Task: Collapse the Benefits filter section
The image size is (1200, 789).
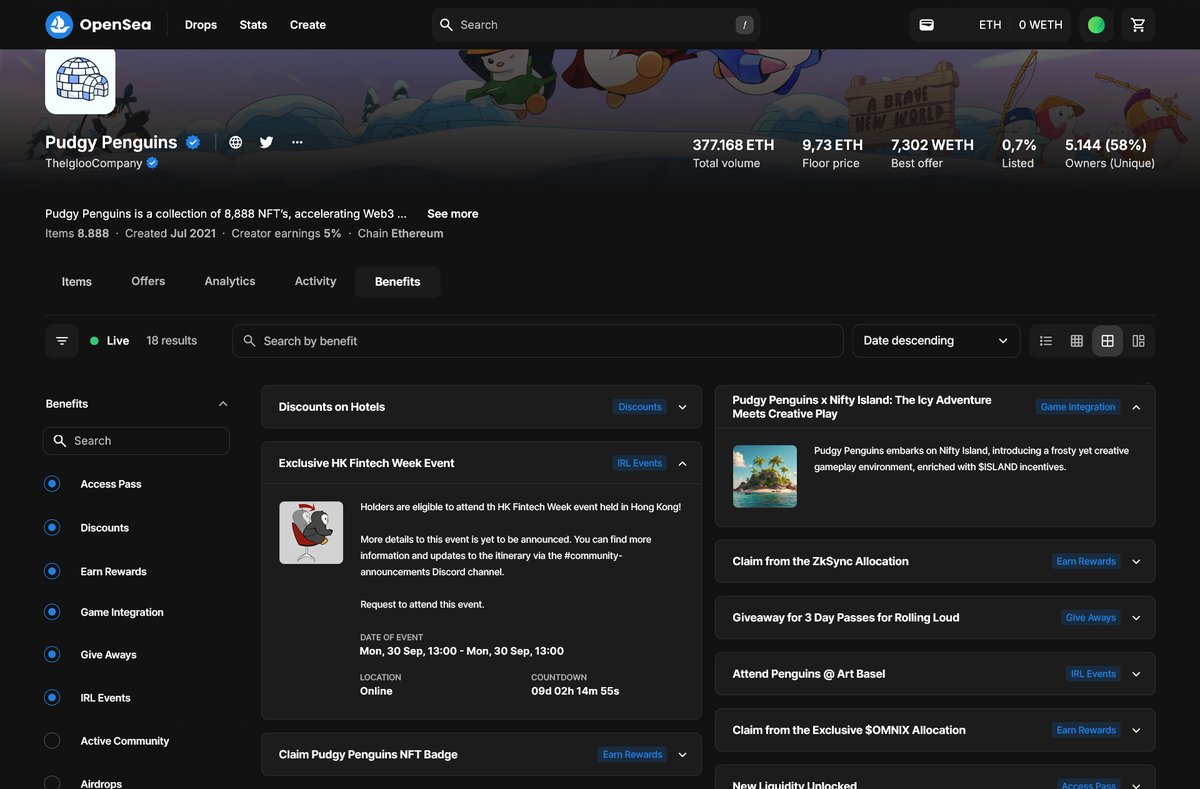Action: [x=223, y=404]
